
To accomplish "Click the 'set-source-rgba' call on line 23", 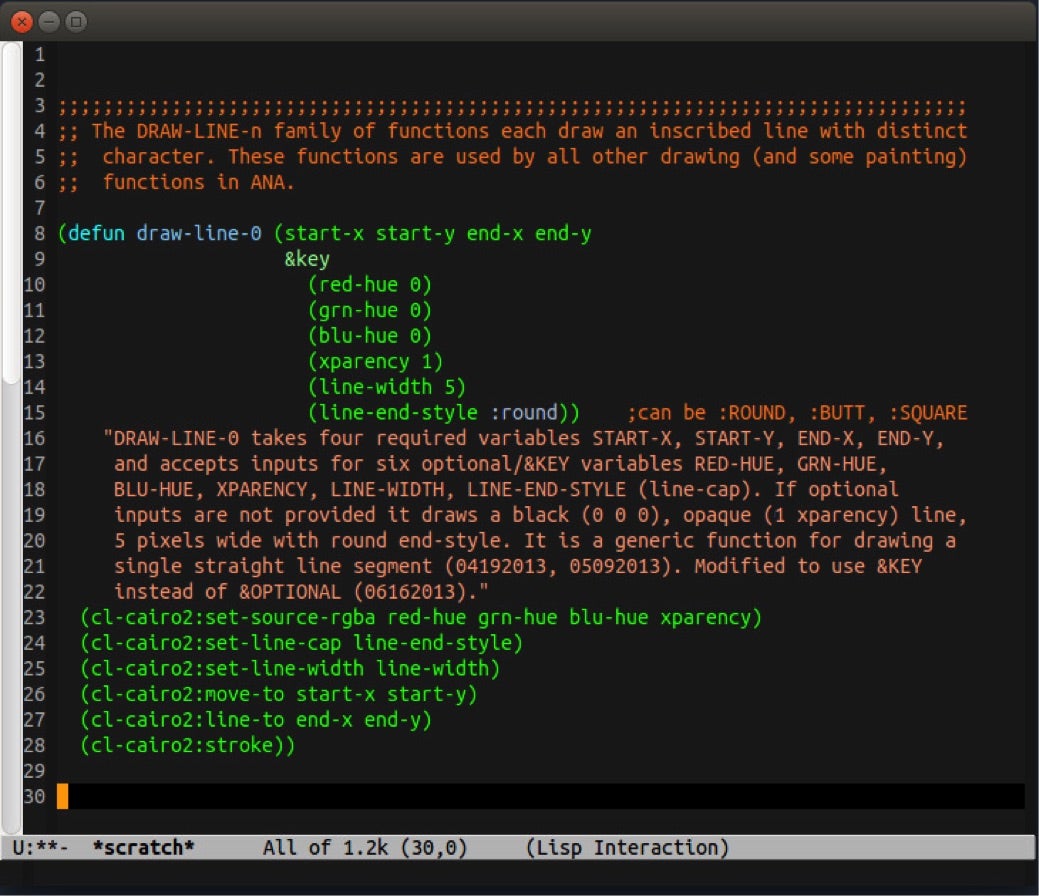I will click(x=290, y=618).
